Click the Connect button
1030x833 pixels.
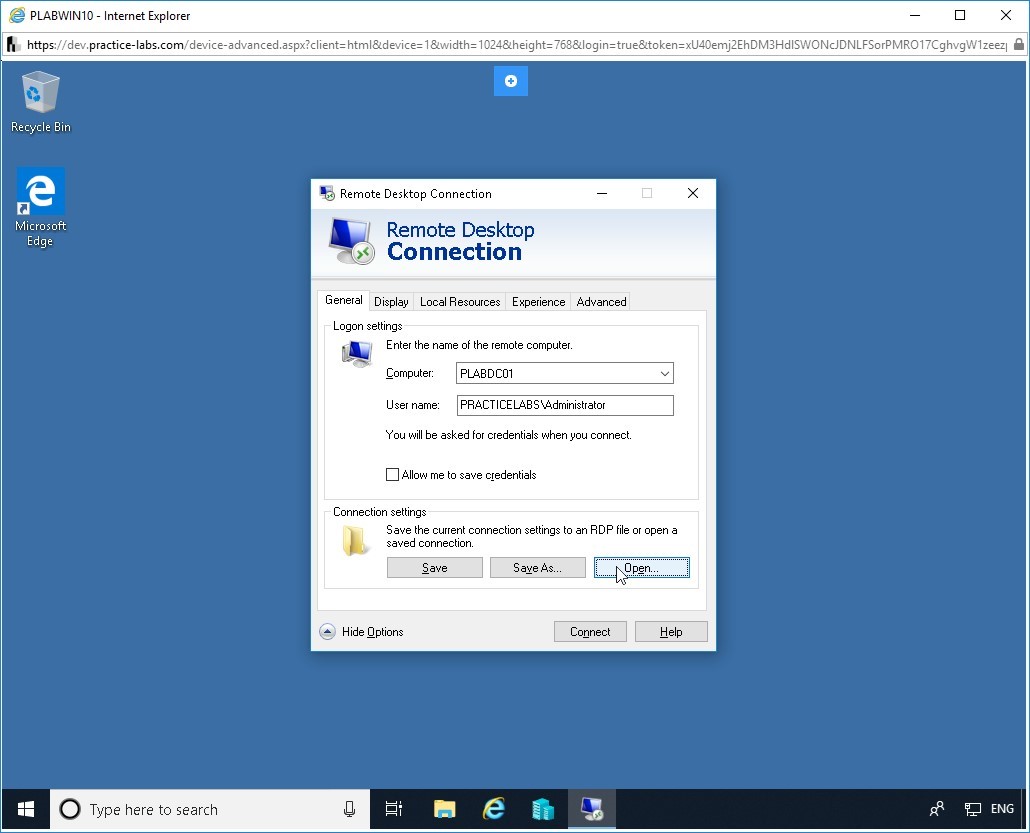coord(590,631)
